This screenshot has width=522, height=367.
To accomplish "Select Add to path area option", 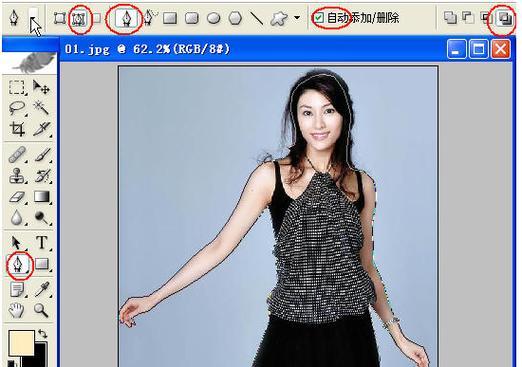I will [x=450, y=18].
